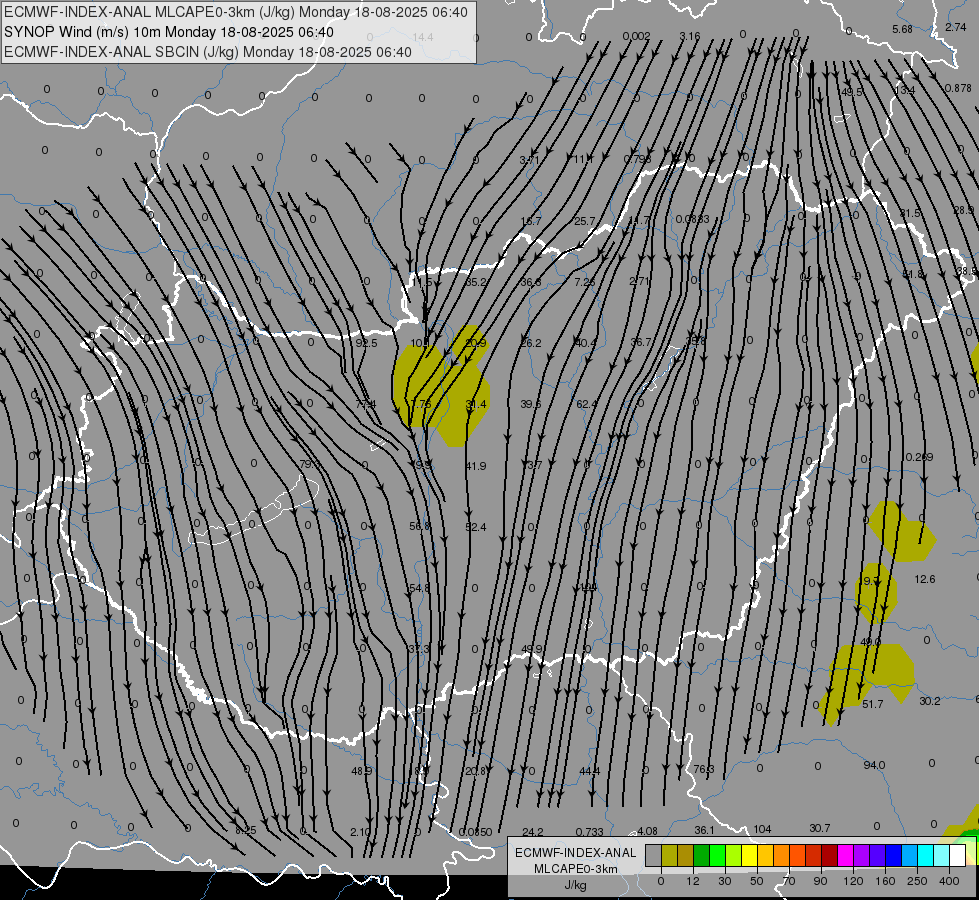Image resolution: width=979 pixels, height=900 pixels.
Task: Click the map value 6.25
Action: pos(245,830)
